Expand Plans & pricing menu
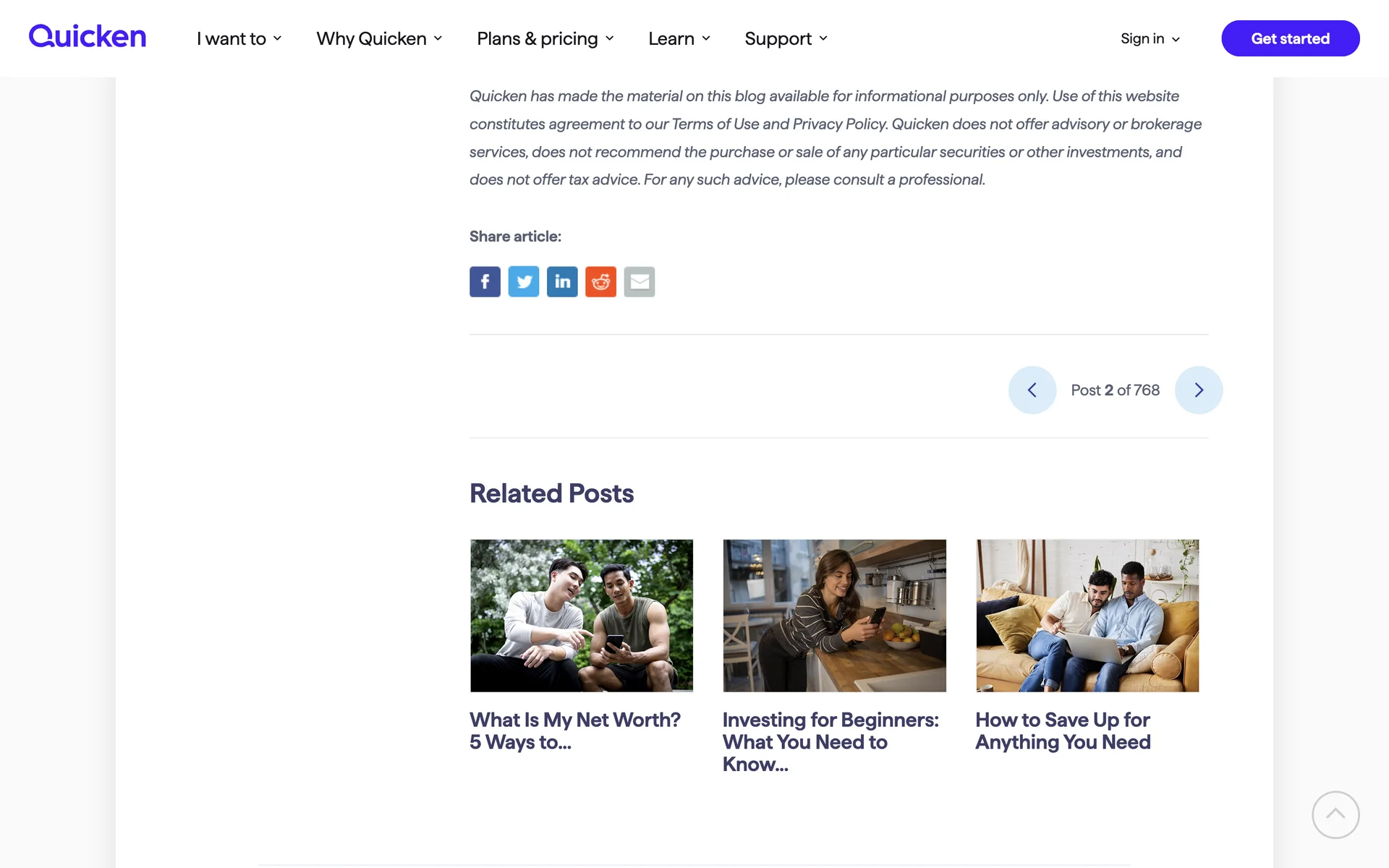Image resolution: width=1389 pixels, height=868 pixels. 545,38
